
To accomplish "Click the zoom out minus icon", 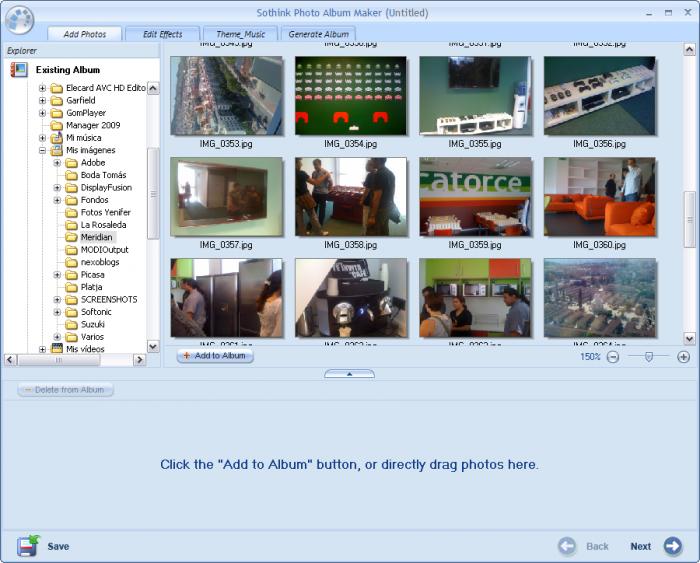I will (x=613, y=357).
